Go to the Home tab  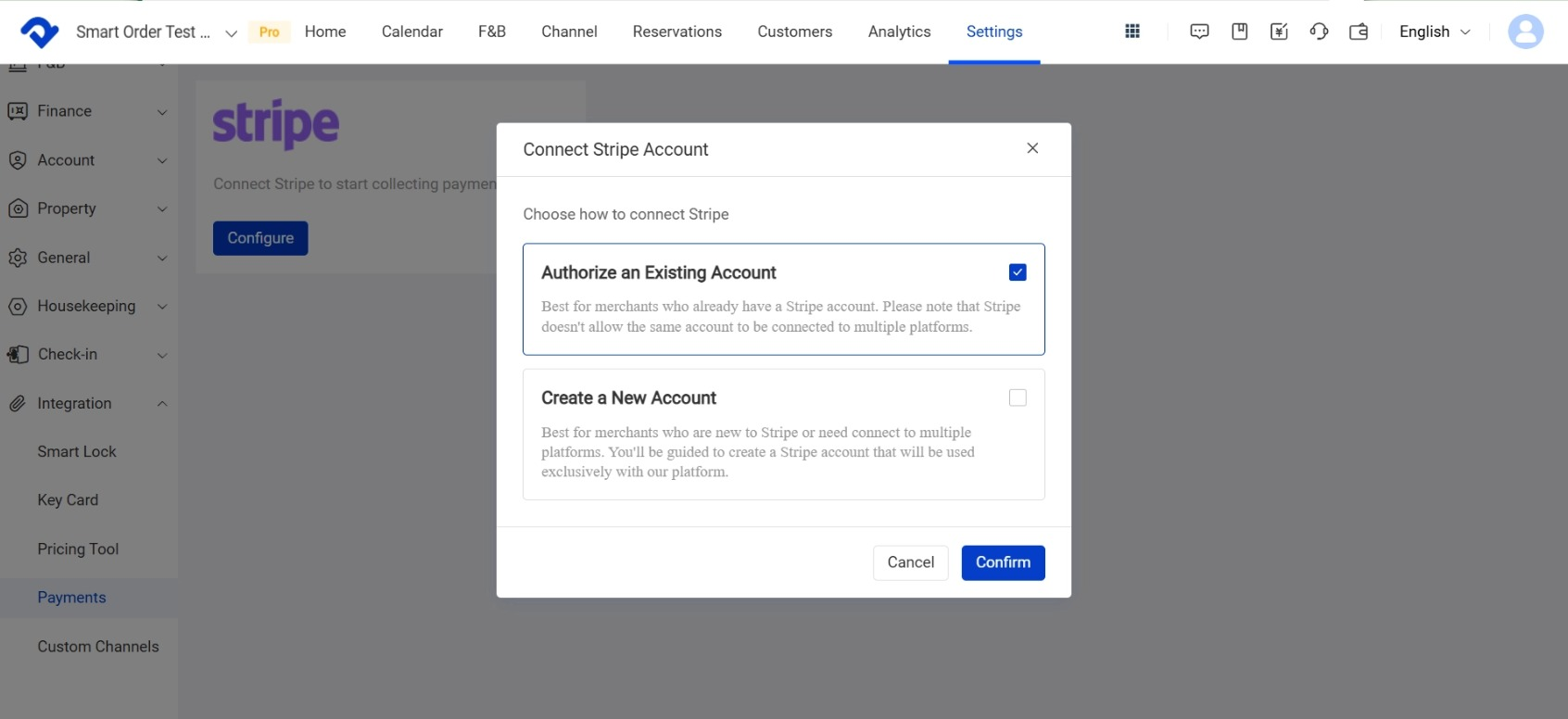point(325,32)
